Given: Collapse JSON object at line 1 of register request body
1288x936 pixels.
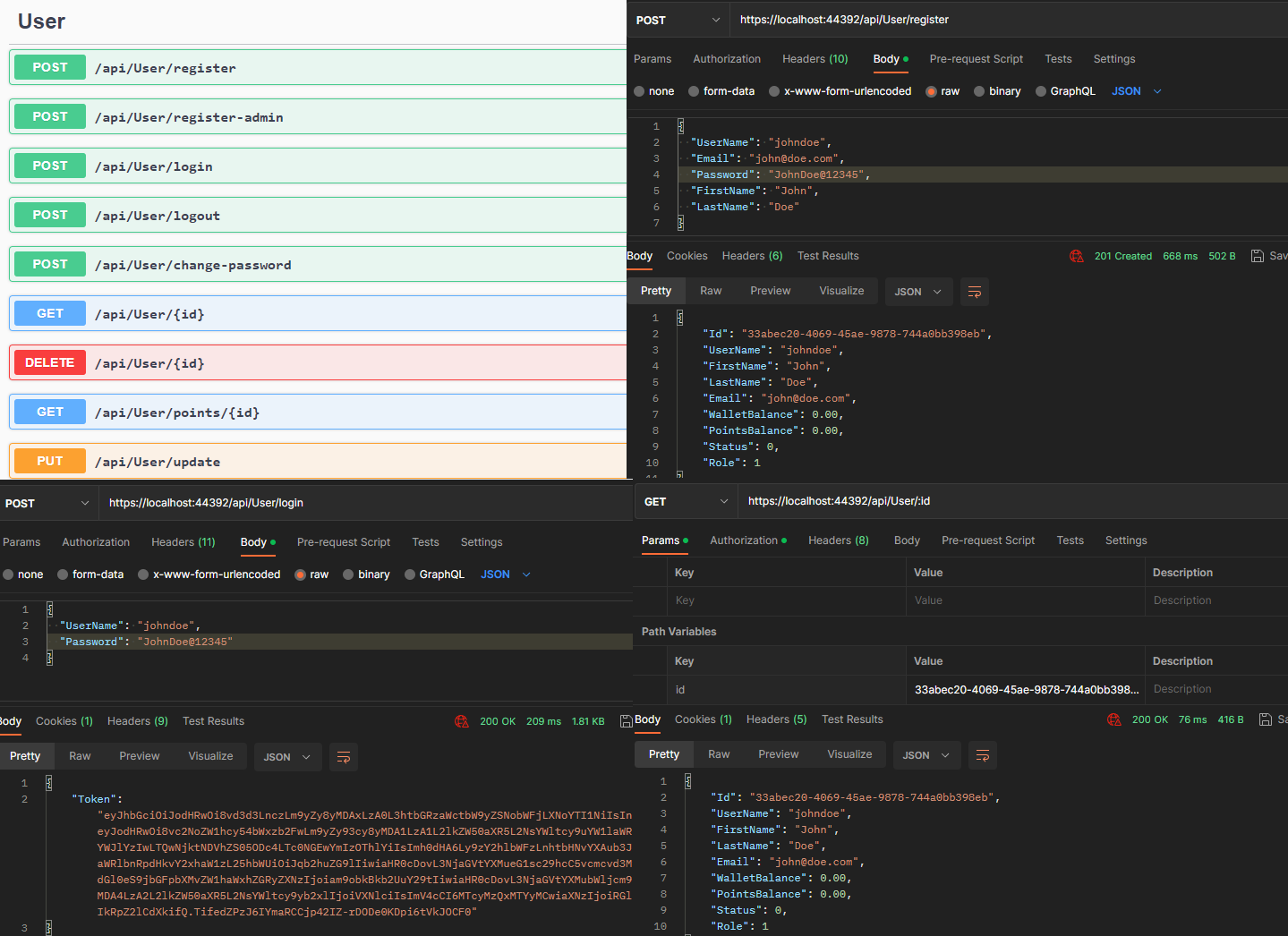Looking at the screenshot, I should click(680, 126).
